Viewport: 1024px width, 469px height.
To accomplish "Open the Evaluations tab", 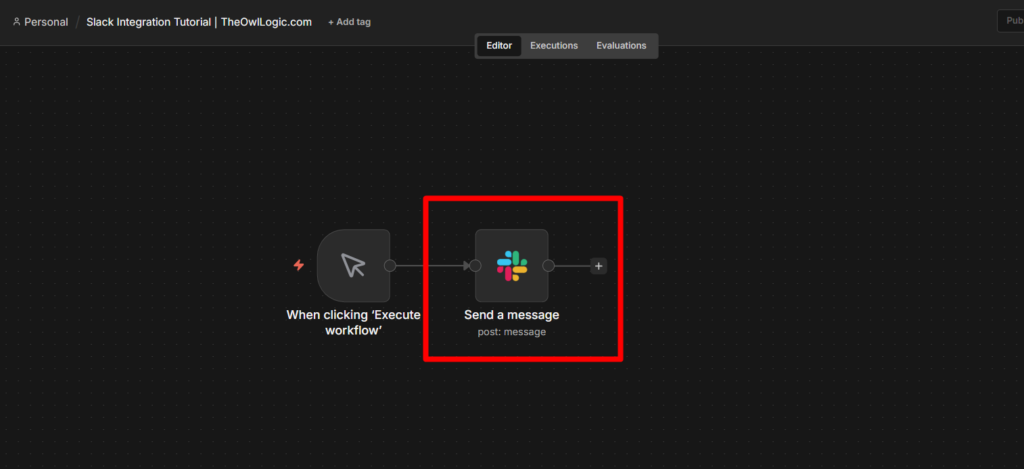I will coord(621,46).
